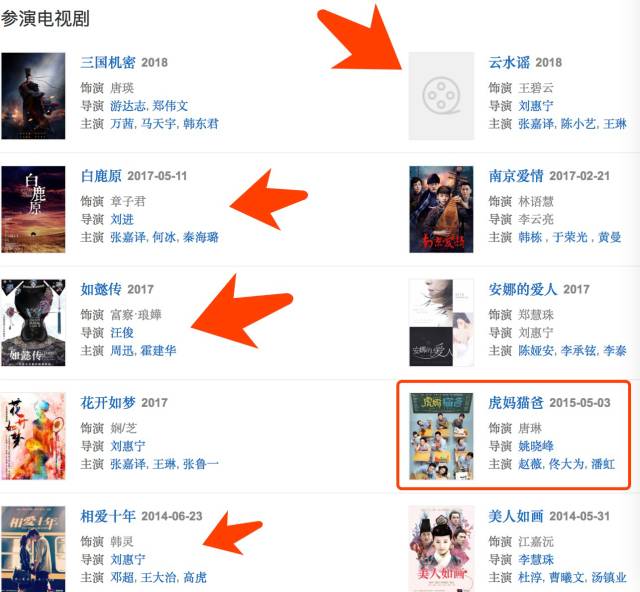Screen dimensions: 640x592
Task: Open the 虎妈猫爸 poster thumbnail
Action: click(x=441, y=436)
